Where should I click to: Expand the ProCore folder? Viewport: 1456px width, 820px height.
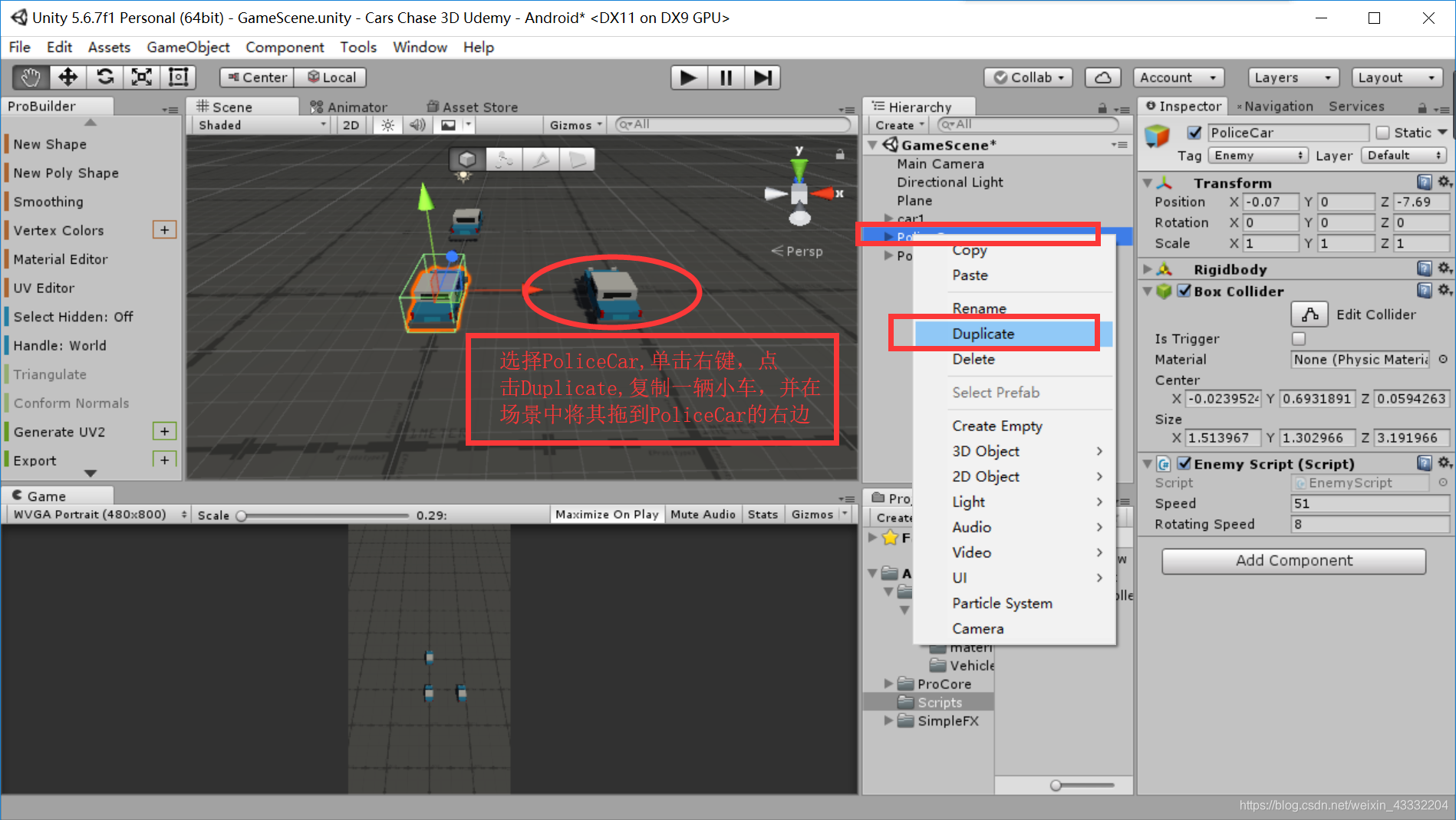pyautogui.click(x=888, y=683)
